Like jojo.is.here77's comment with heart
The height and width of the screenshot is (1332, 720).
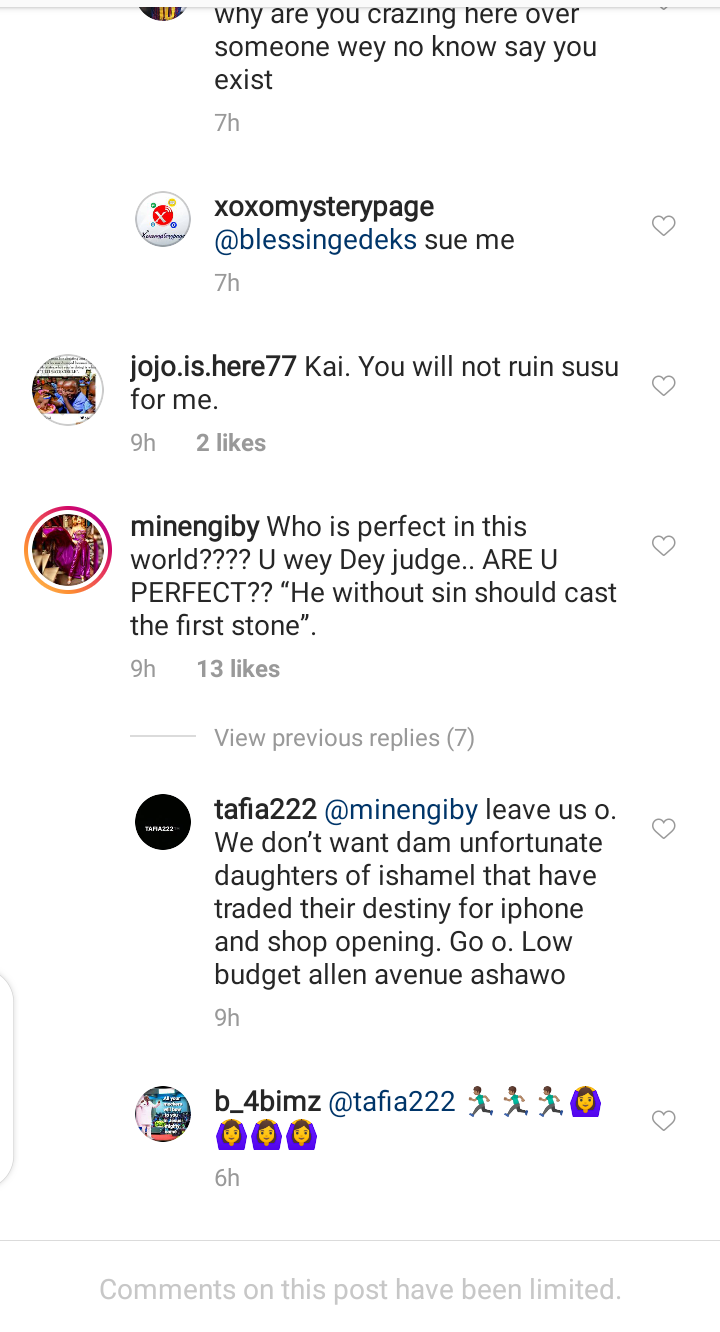[x=664, y=385]
